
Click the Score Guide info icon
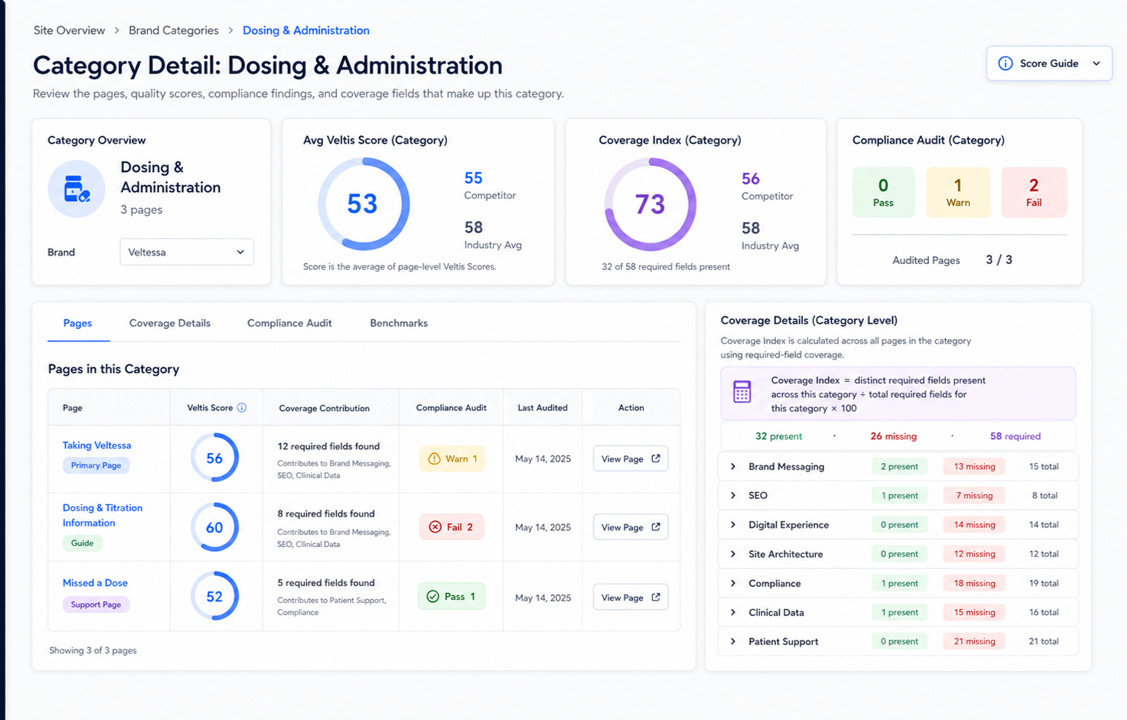(1006, 63)
